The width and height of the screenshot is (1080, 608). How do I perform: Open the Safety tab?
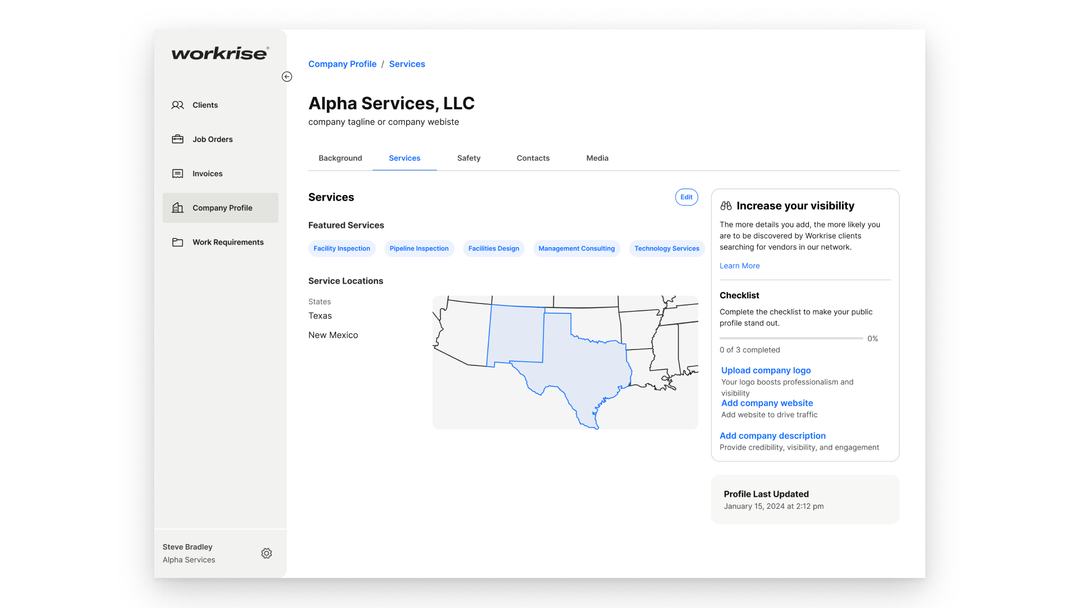[x=469, y=158]
